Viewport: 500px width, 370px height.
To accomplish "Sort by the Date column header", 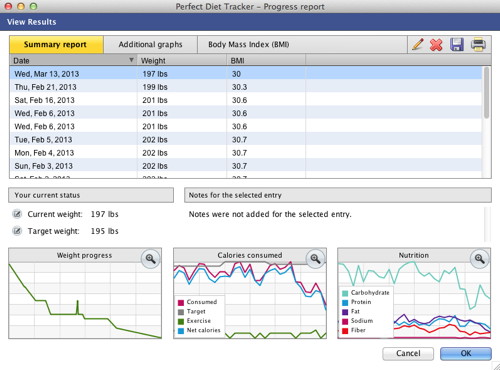I will coord(73,60).
